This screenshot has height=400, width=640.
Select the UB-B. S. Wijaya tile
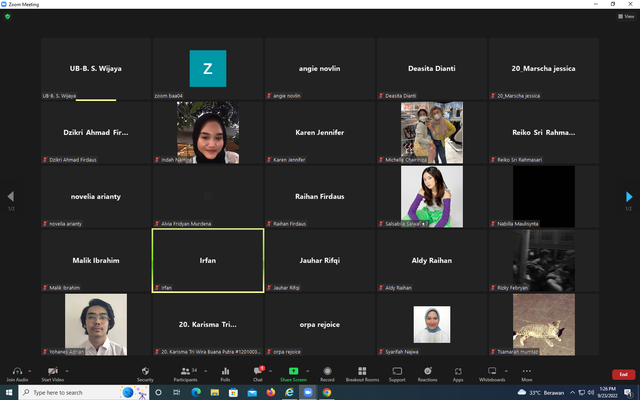(x=96, y=69)
